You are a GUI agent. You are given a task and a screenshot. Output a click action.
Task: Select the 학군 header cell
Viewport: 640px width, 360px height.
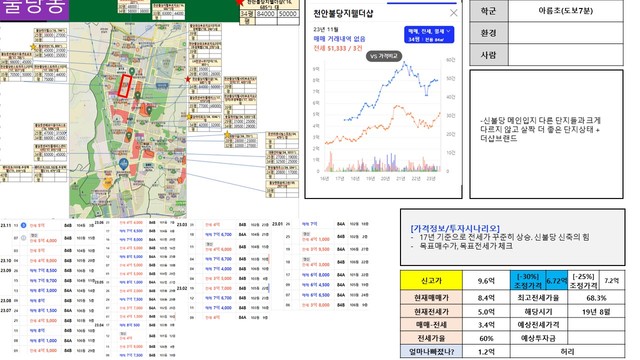[x=489, y=11]
